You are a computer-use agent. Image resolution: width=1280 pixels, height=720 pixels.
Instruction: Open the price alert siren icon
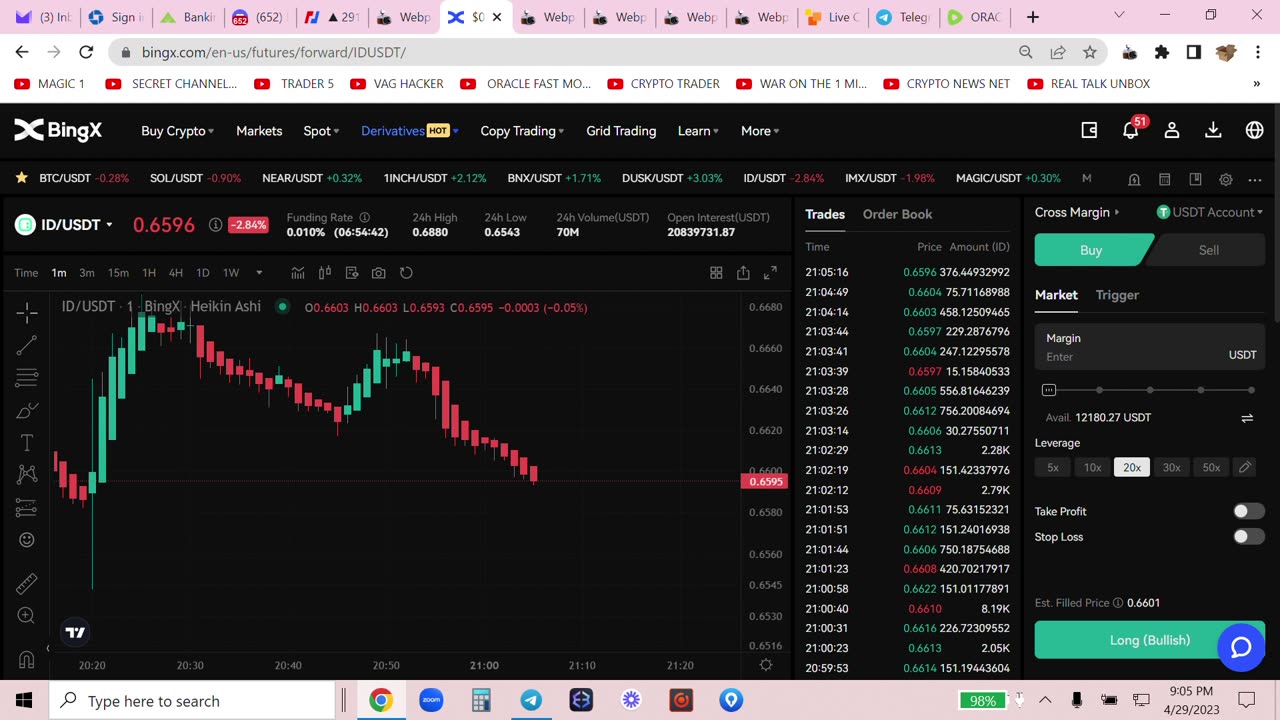[1134, 179]
